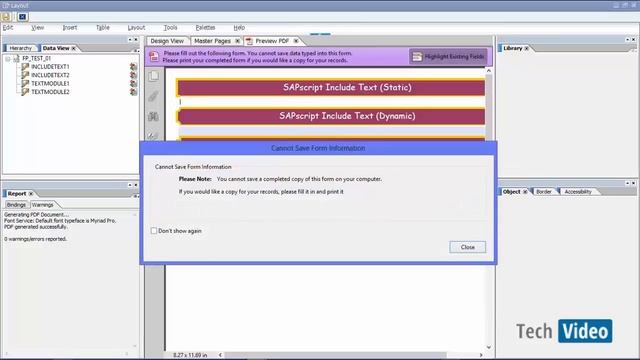640x360 pixels.
Task: Switch to the Accessibility palette tab
Action: coord(578,191)
